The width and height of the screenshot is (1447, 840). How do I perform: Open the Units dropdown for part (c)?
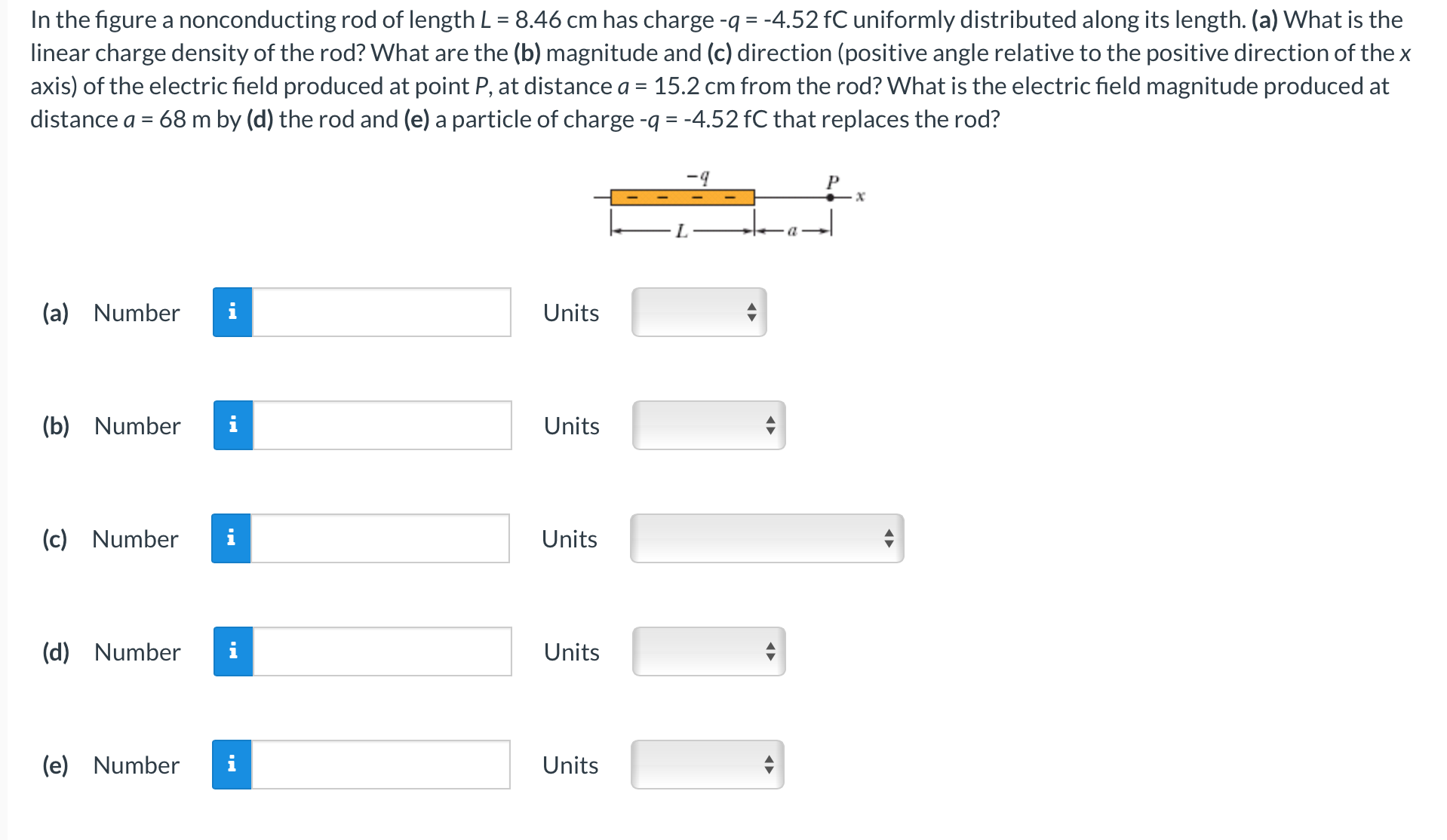click(x=766, y=538)
